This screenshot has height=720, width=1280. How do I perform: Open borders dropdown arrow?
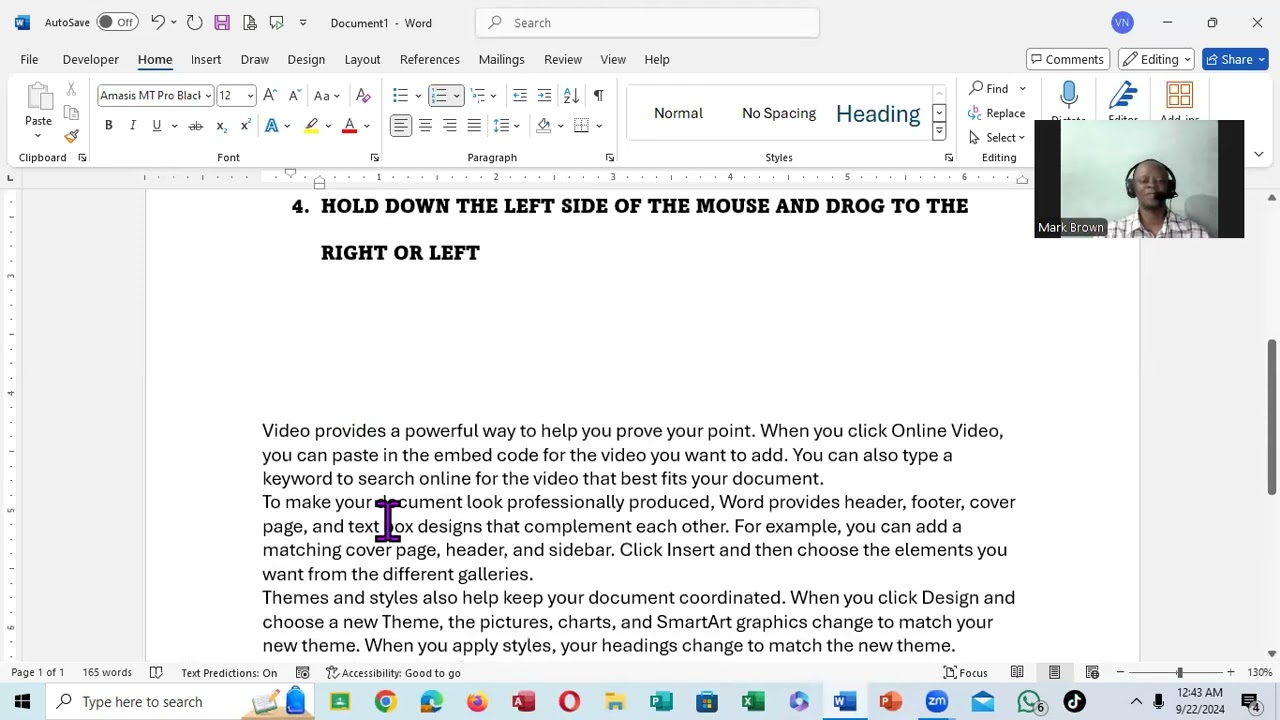click(x=598, y=126)
